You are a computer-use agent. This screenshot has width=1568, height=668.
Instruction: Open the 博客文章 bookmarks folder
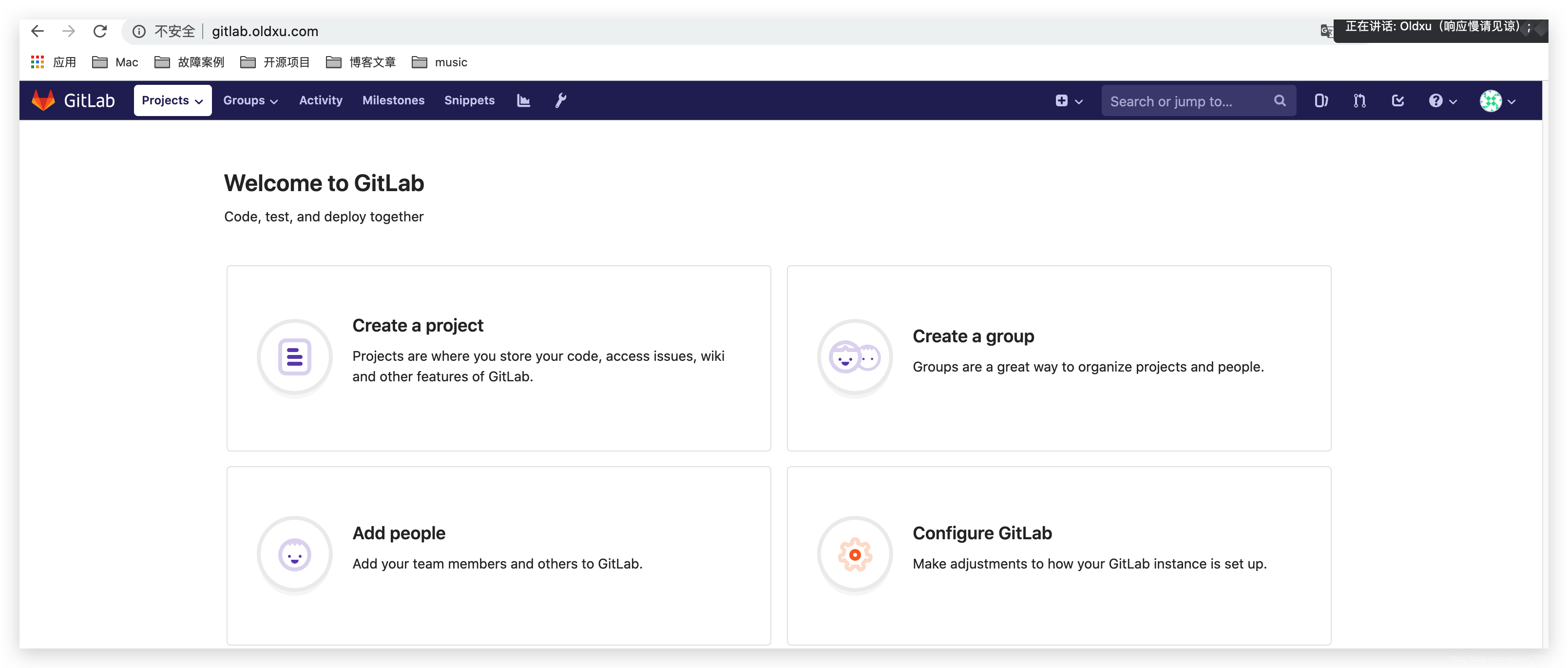coord(361,62)
